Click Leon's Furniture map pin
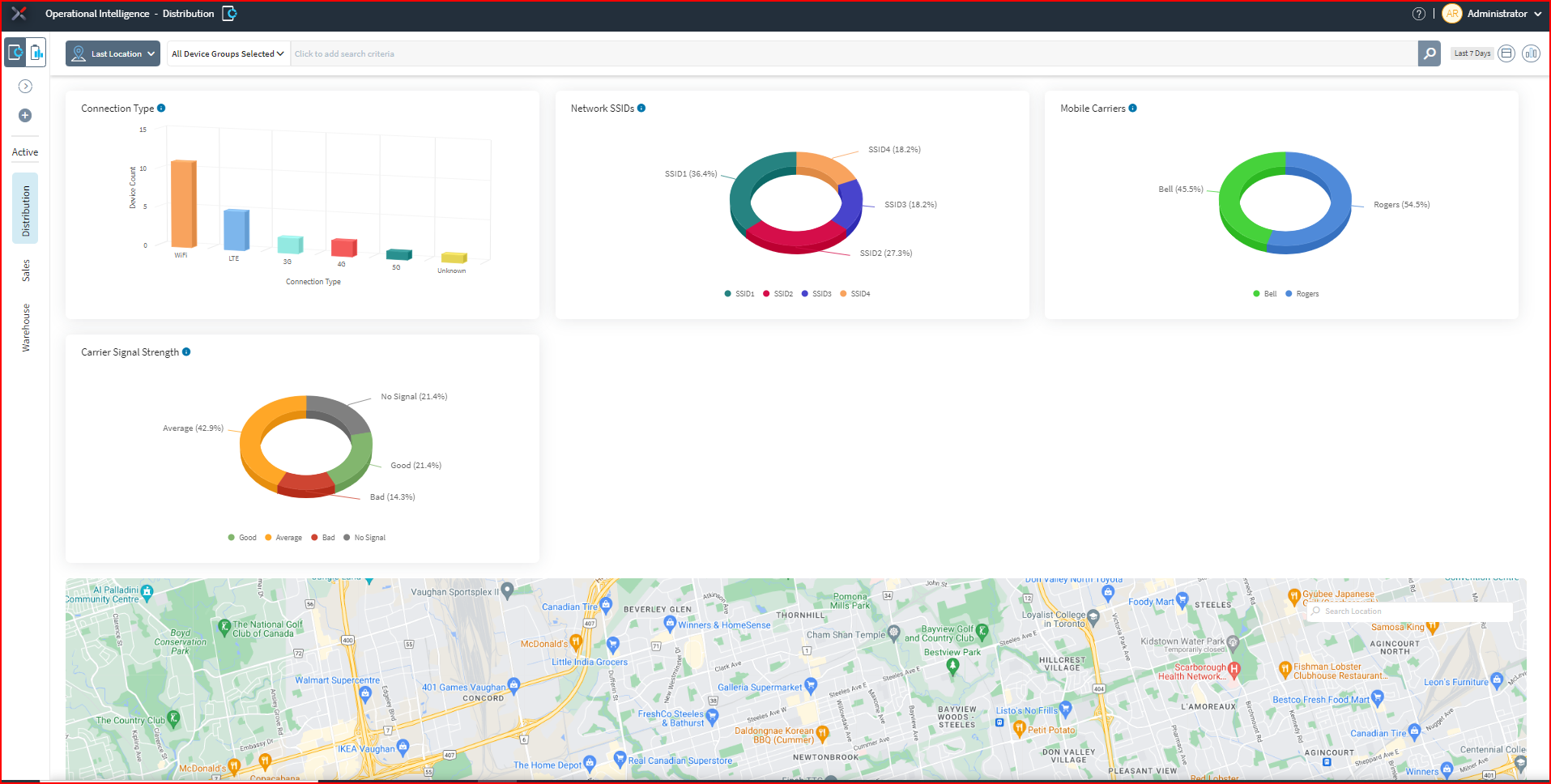 point(1497,680)
